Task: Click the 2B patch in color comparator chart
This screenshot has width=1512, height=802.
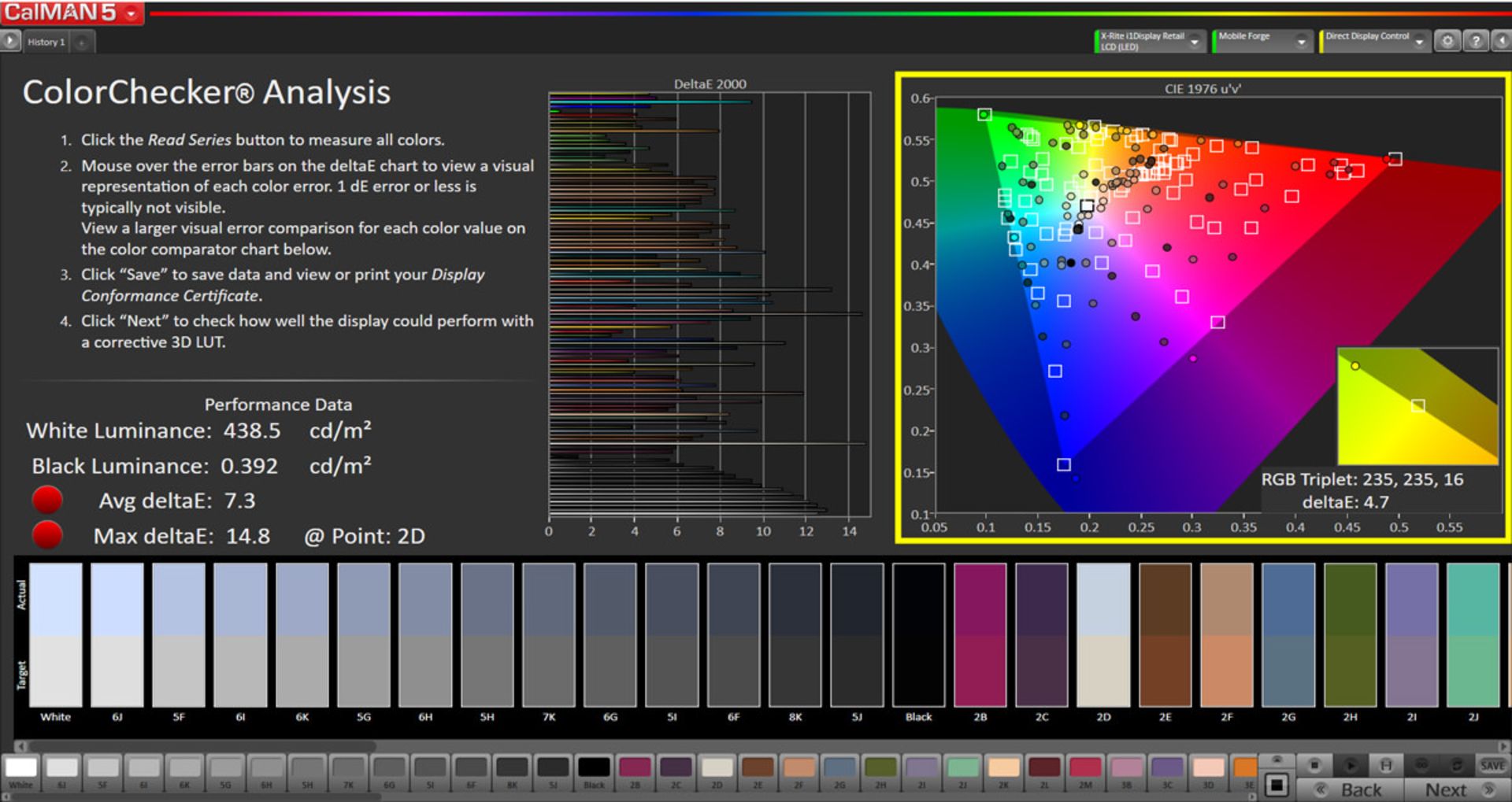Action: [x=980, y=635]
